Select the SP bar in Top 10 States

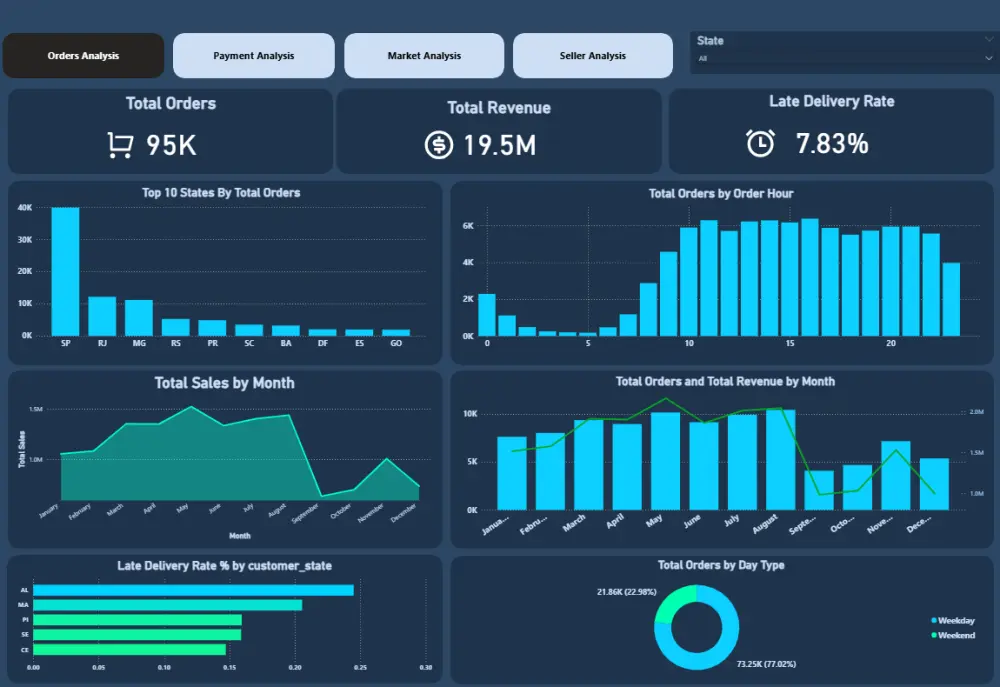(65, 272)
